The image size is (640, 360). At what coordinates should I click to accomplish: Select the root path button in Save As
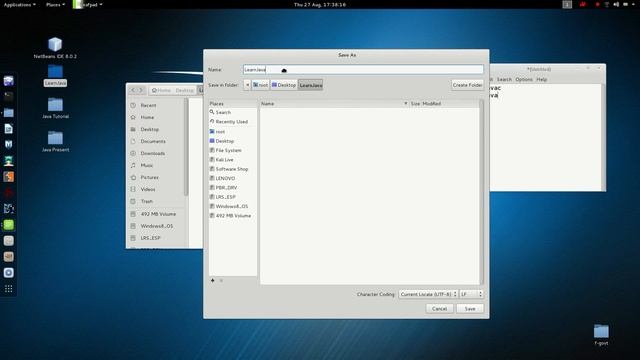[260, 85]
